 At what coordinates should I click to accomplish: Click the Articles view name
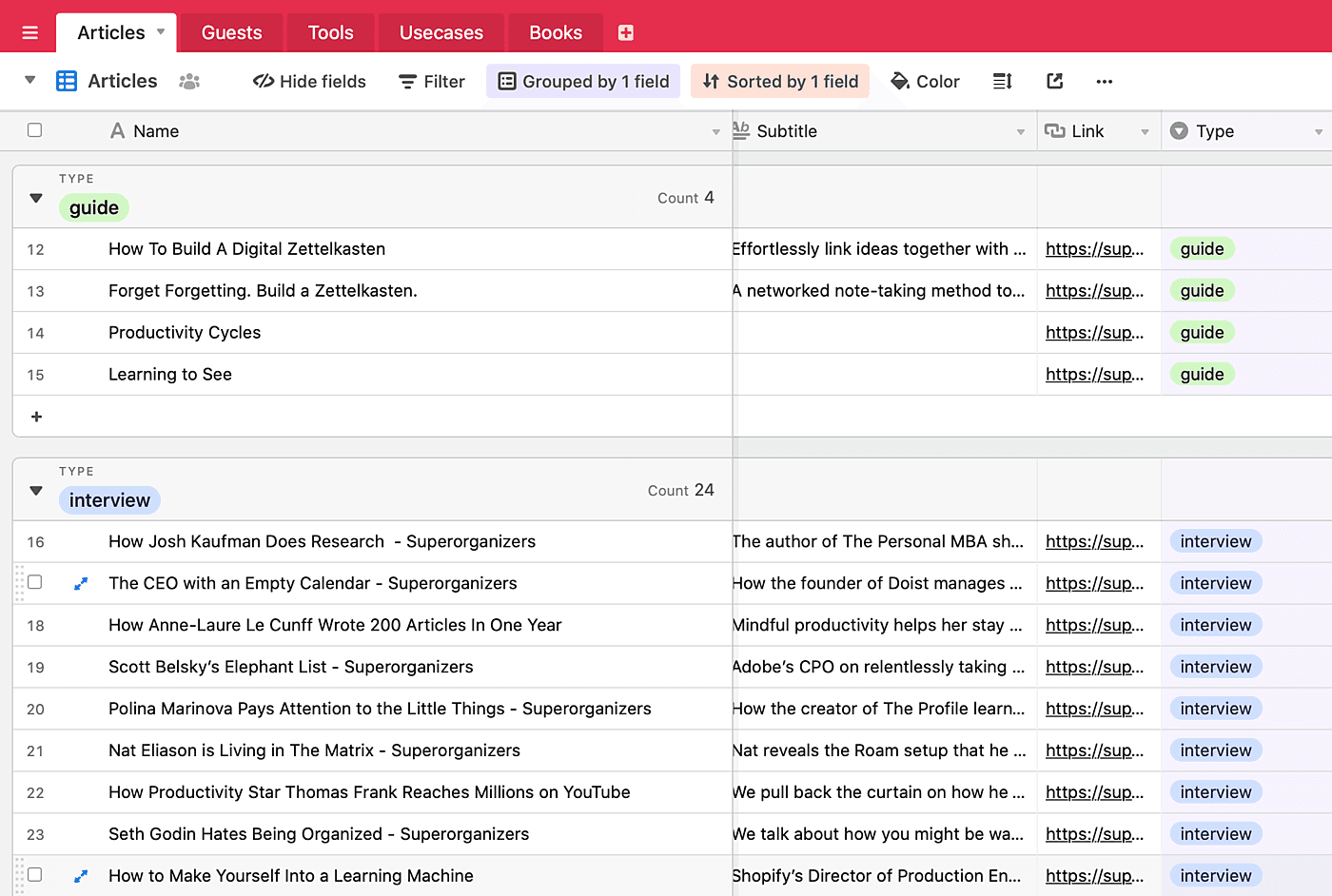(x=123, y=81)
